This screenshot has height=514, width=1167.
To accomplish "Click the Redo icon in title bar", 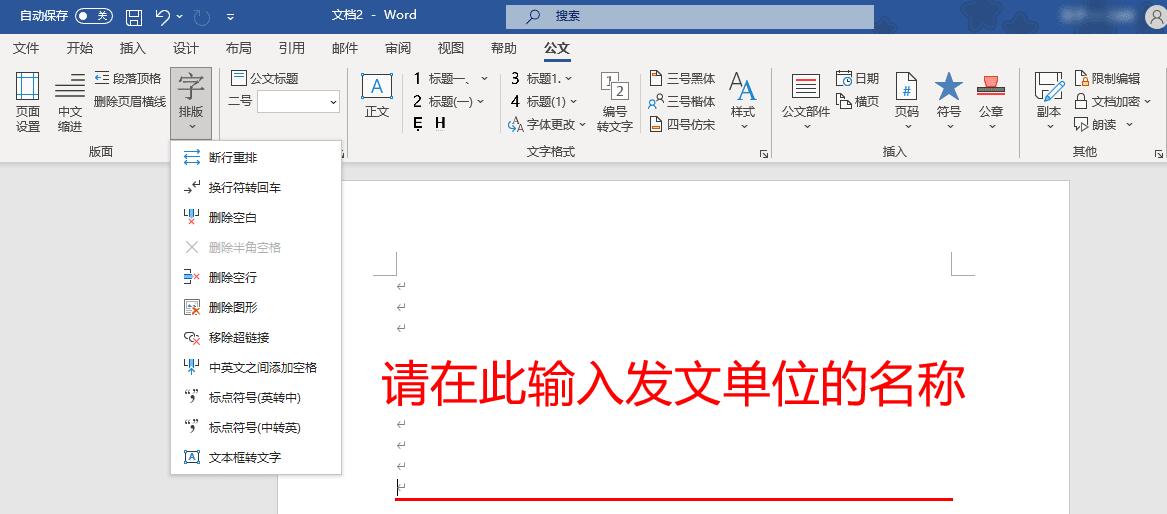I will tap(202, 16).
